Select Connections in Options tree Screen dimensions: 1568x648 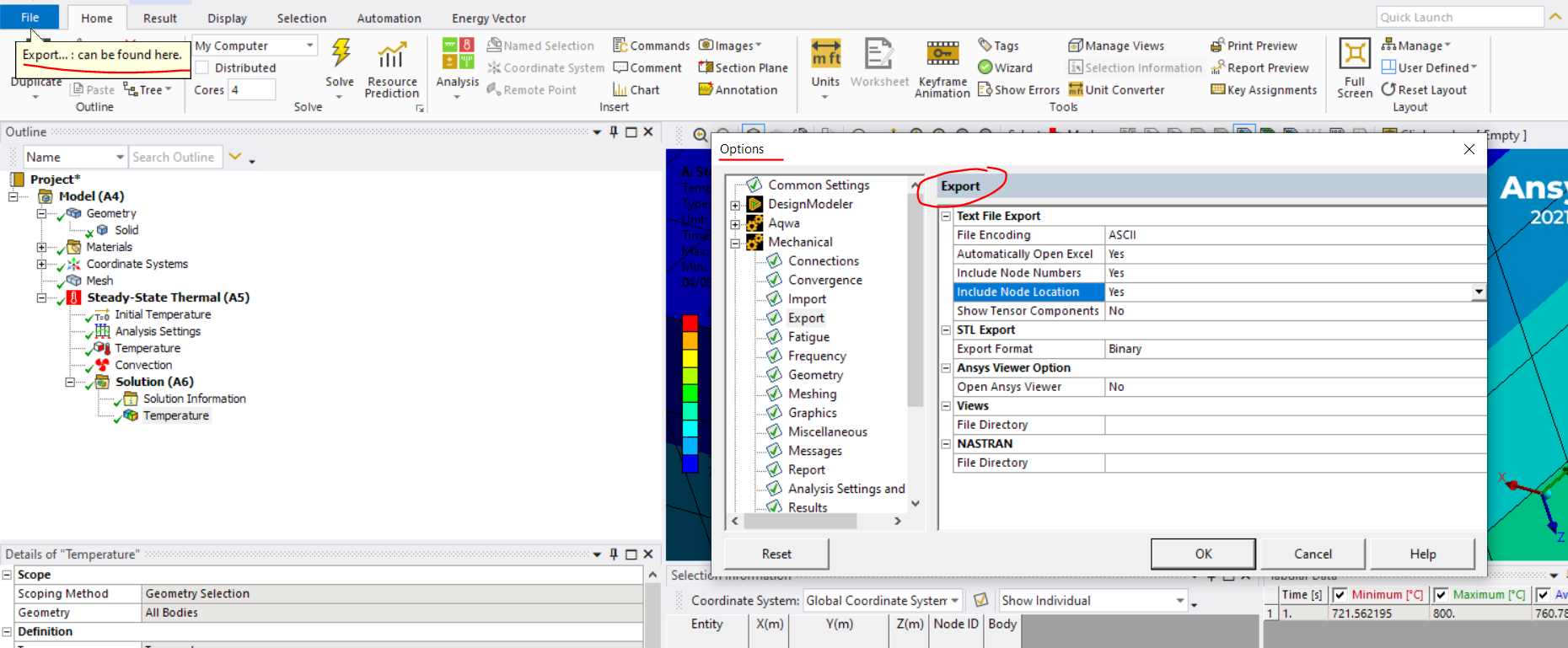pos(824,261)
